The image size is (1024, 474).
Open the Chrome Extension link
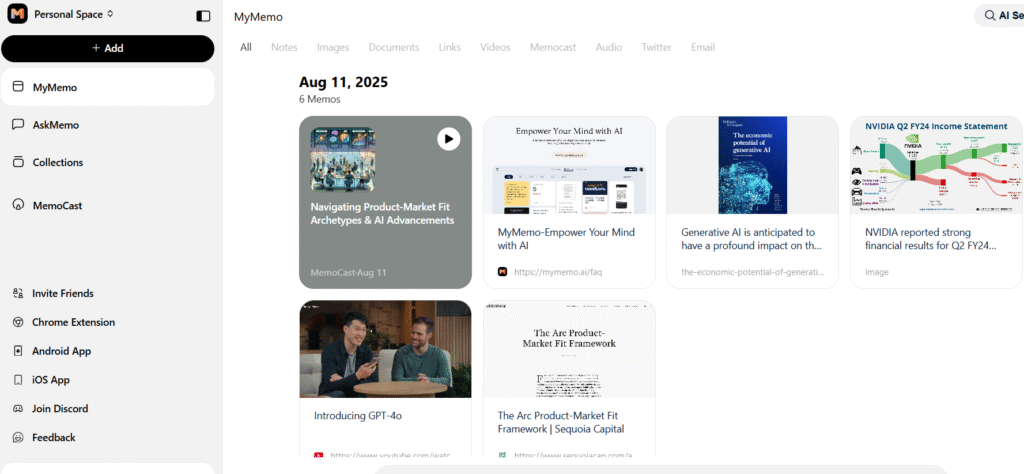[73, 322]
